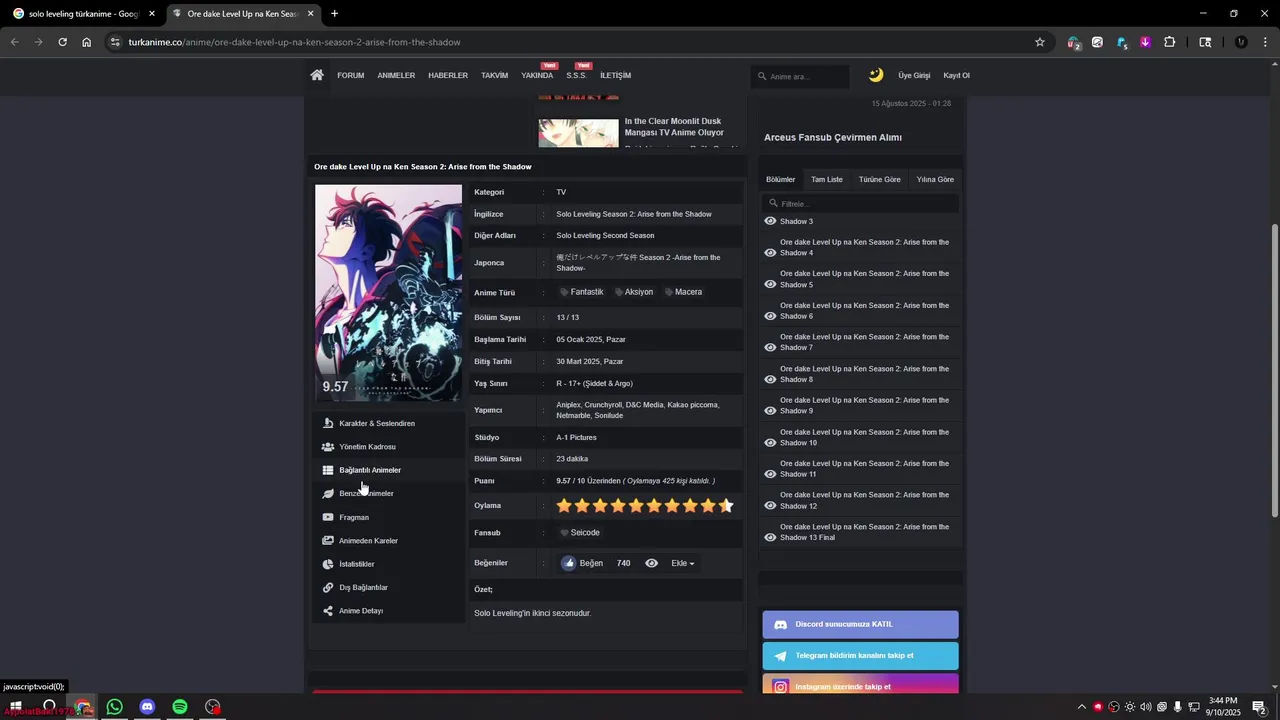Viewport: 1280px width, 720px height.
Task: Click the Beğen thumbs-up button
Action: (x=582, y=563)
